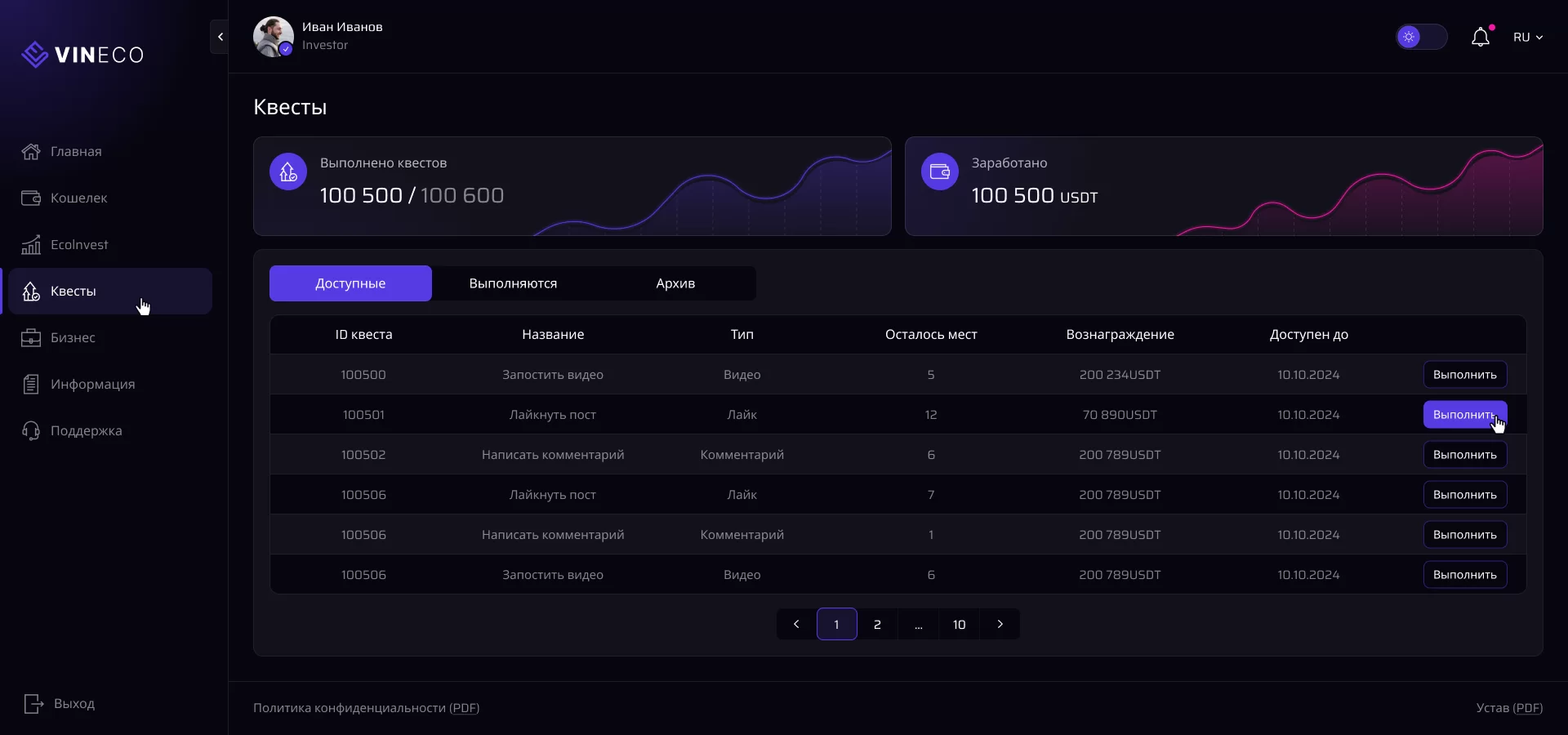1568x735 pixels.
Task: Open EcoInvest chart icon in sidebar
Action: 31,245
